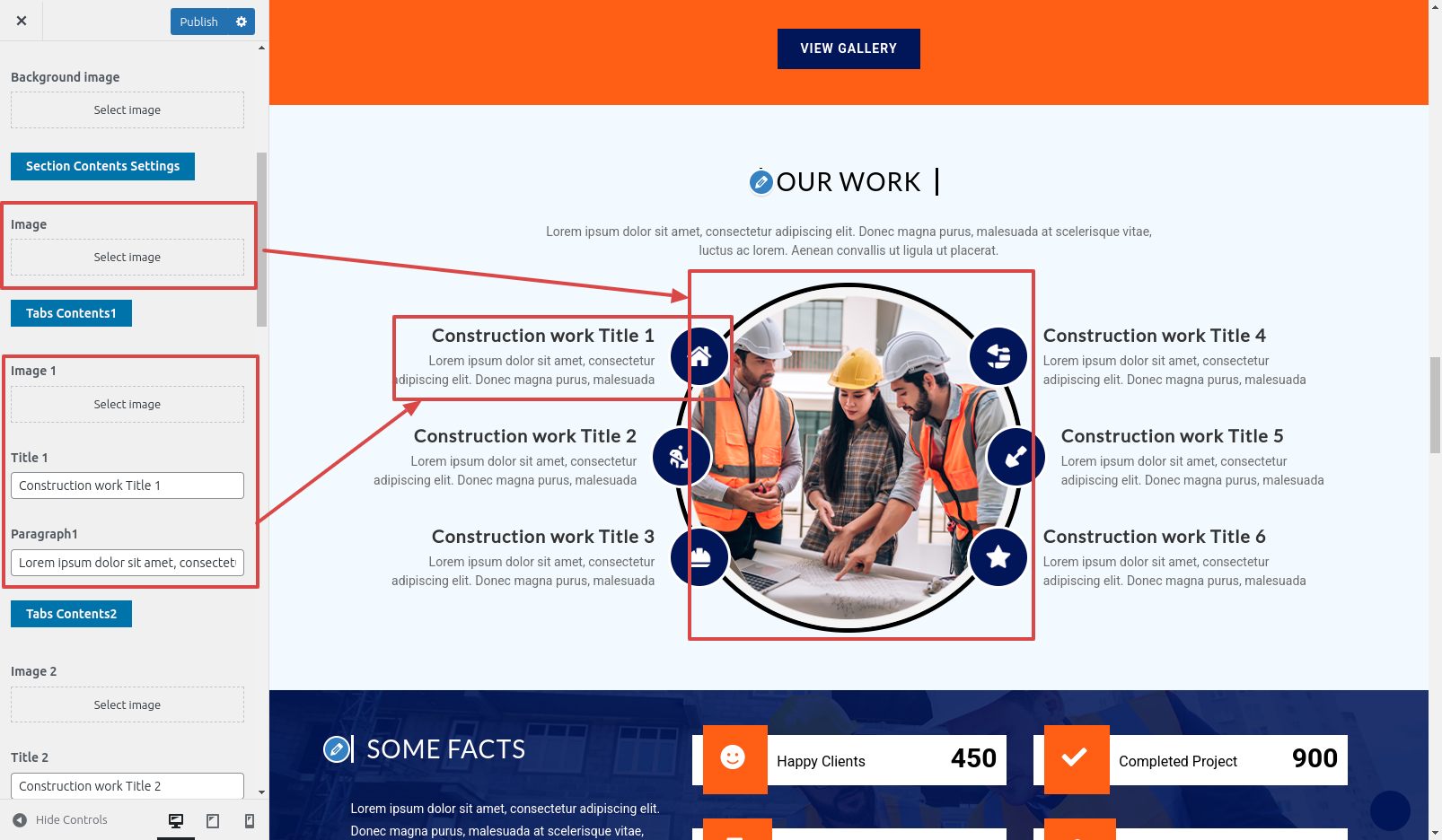Click star icon for work Title 6
This screenshot has height=840, width=1442.
tap(998, 557)
